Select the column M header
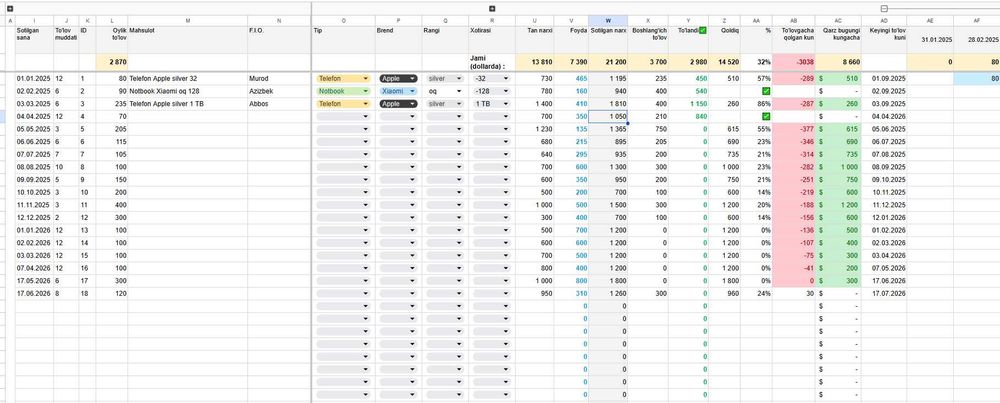The height and width of the screenshot is (403, 1000). pyautogui.click(x=188, y=20)
